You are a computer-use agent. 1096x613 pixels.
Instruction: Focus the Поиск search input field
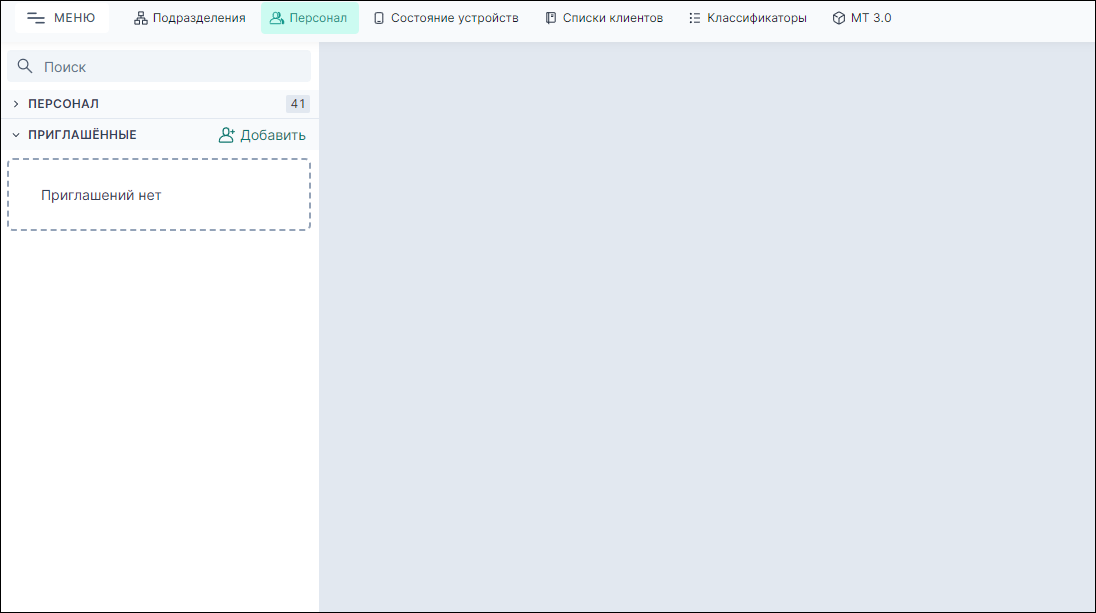170,67
